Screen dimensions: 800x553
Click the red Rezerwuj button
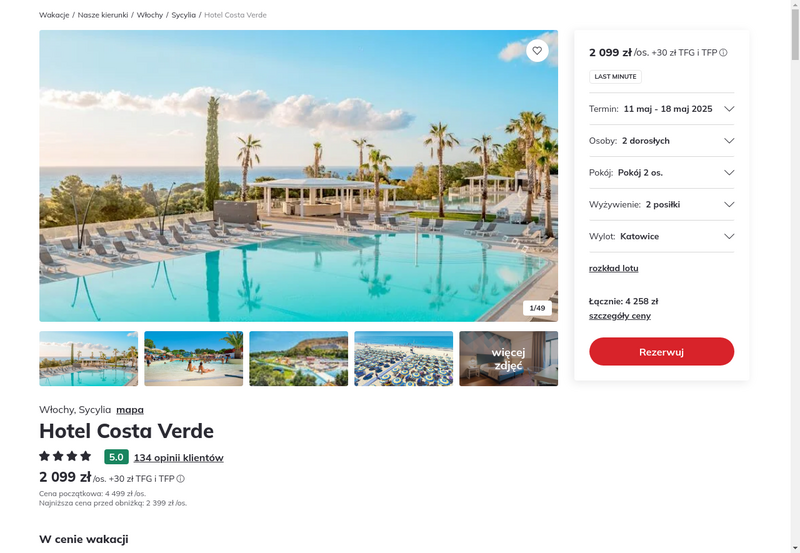click(x=661, y=351)
